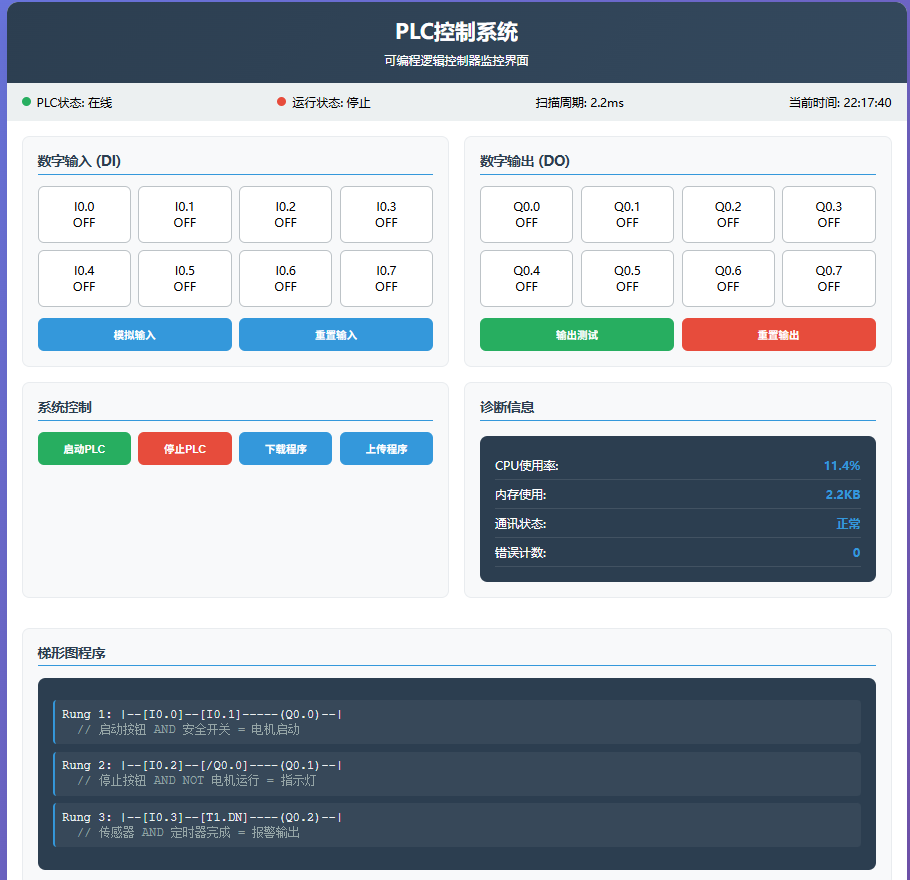The image size is (910, 880).
Task: Click the subtitle 可编程逻辑控制器监控界面
Action: 457,60
